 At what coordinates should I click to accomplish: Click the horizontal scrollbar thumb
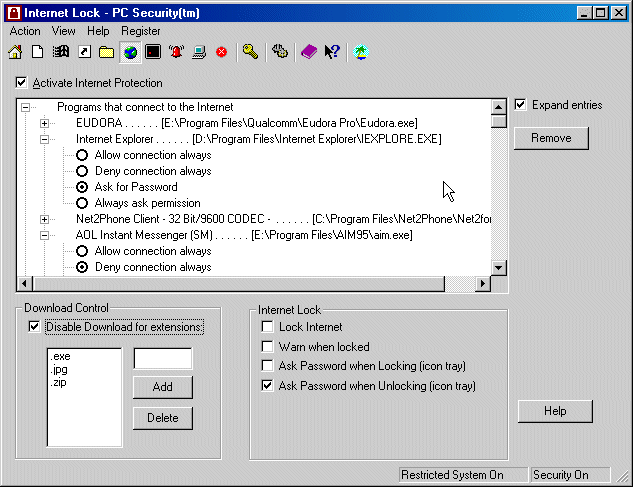pyautogui.click(x=238, y=283)
